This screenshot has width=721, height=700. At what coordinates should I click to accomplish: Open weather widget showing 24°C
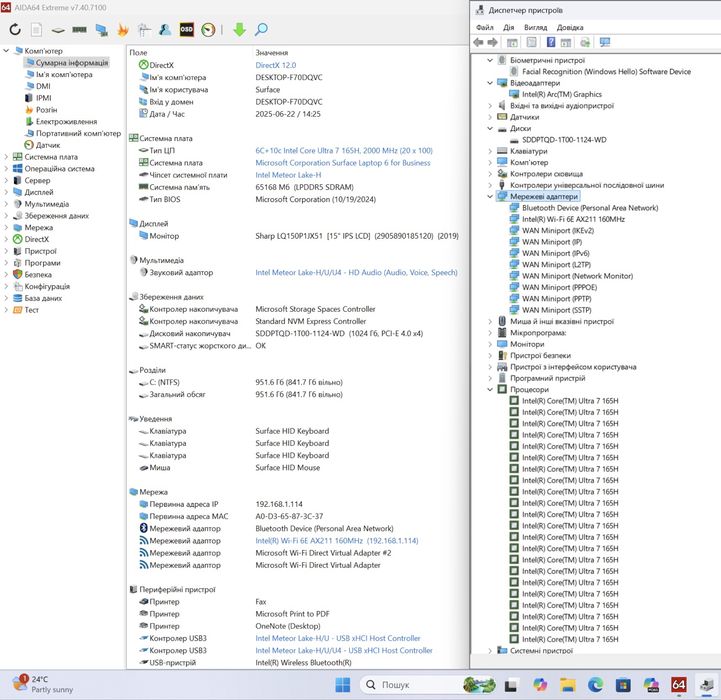(43, 684)
